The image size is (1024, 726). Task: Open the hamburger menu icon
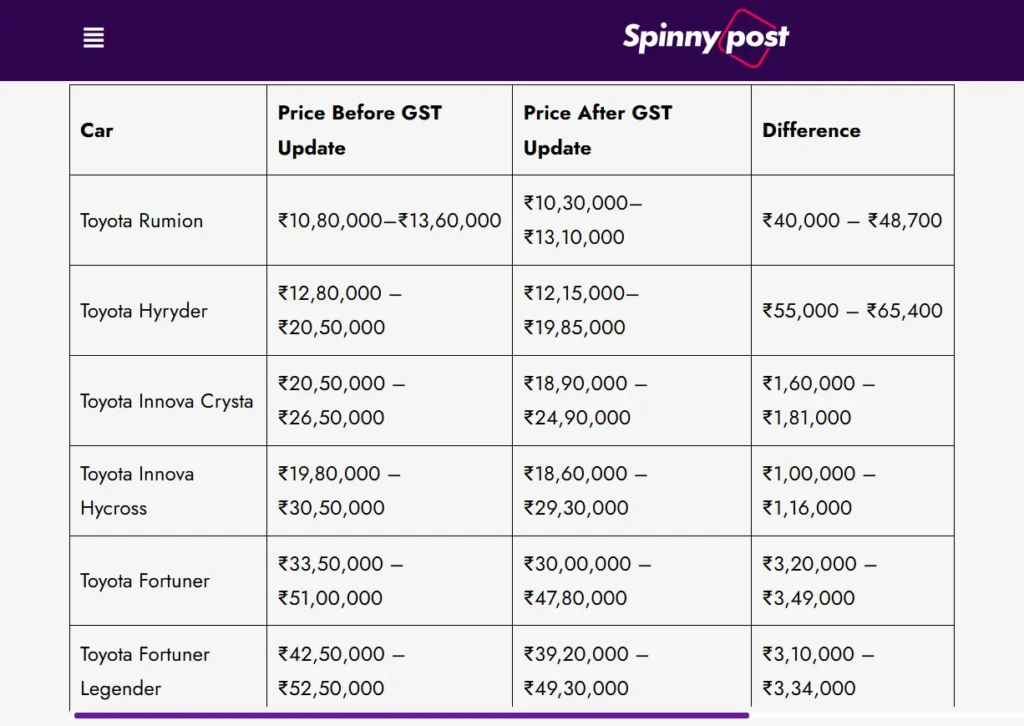pyautogui.click(x=94, y=38)
